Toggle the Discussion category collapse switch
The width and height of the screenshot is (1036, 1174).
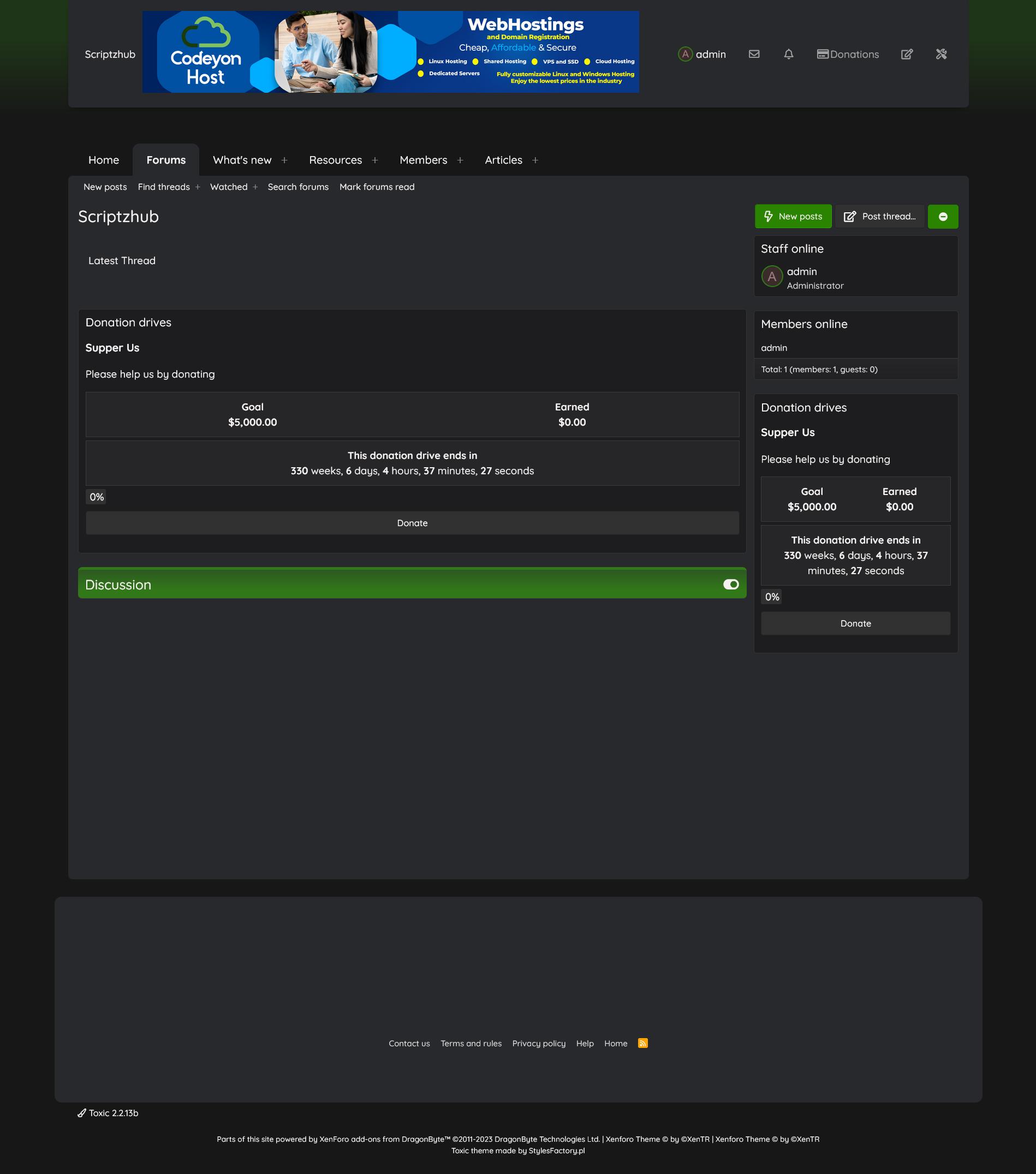[x=730, y=584]
